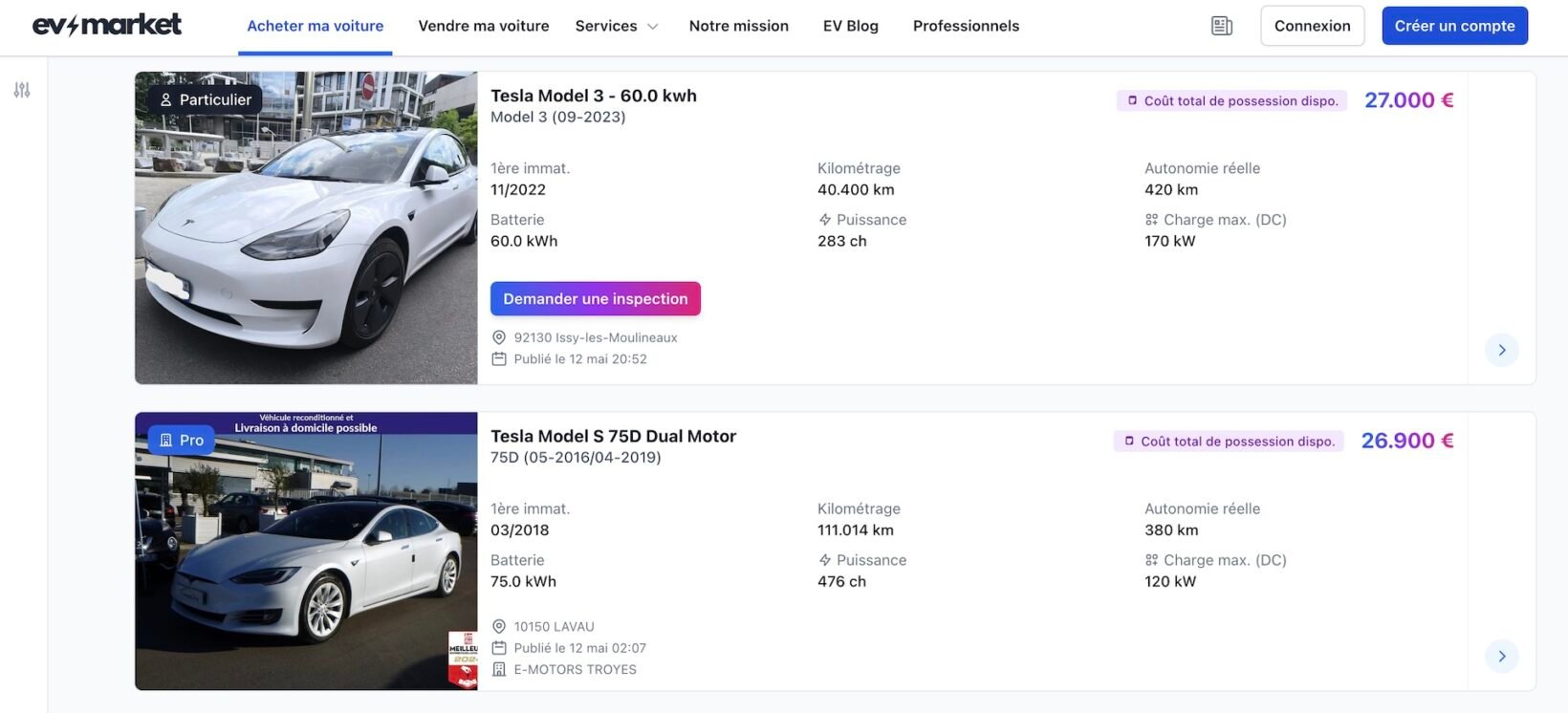
Task: Click the location pin beside Issy-les-Moulineaux
Action: tap(499, 337)
